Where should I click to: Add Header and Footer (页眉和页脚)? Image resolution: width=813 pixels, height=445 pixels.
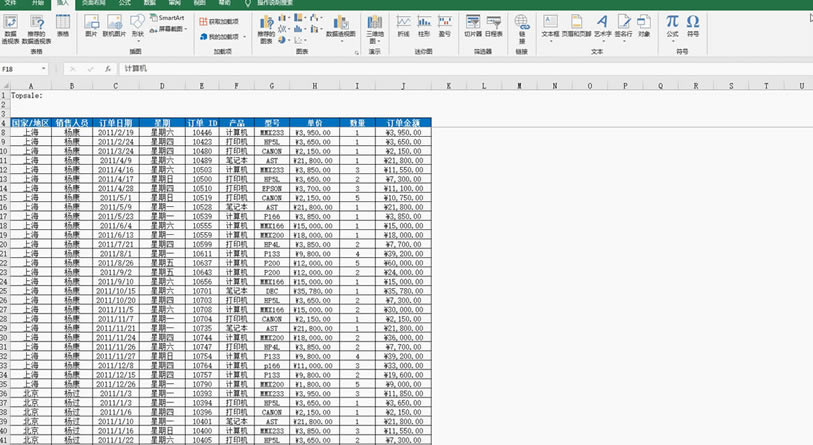[576, 26]
